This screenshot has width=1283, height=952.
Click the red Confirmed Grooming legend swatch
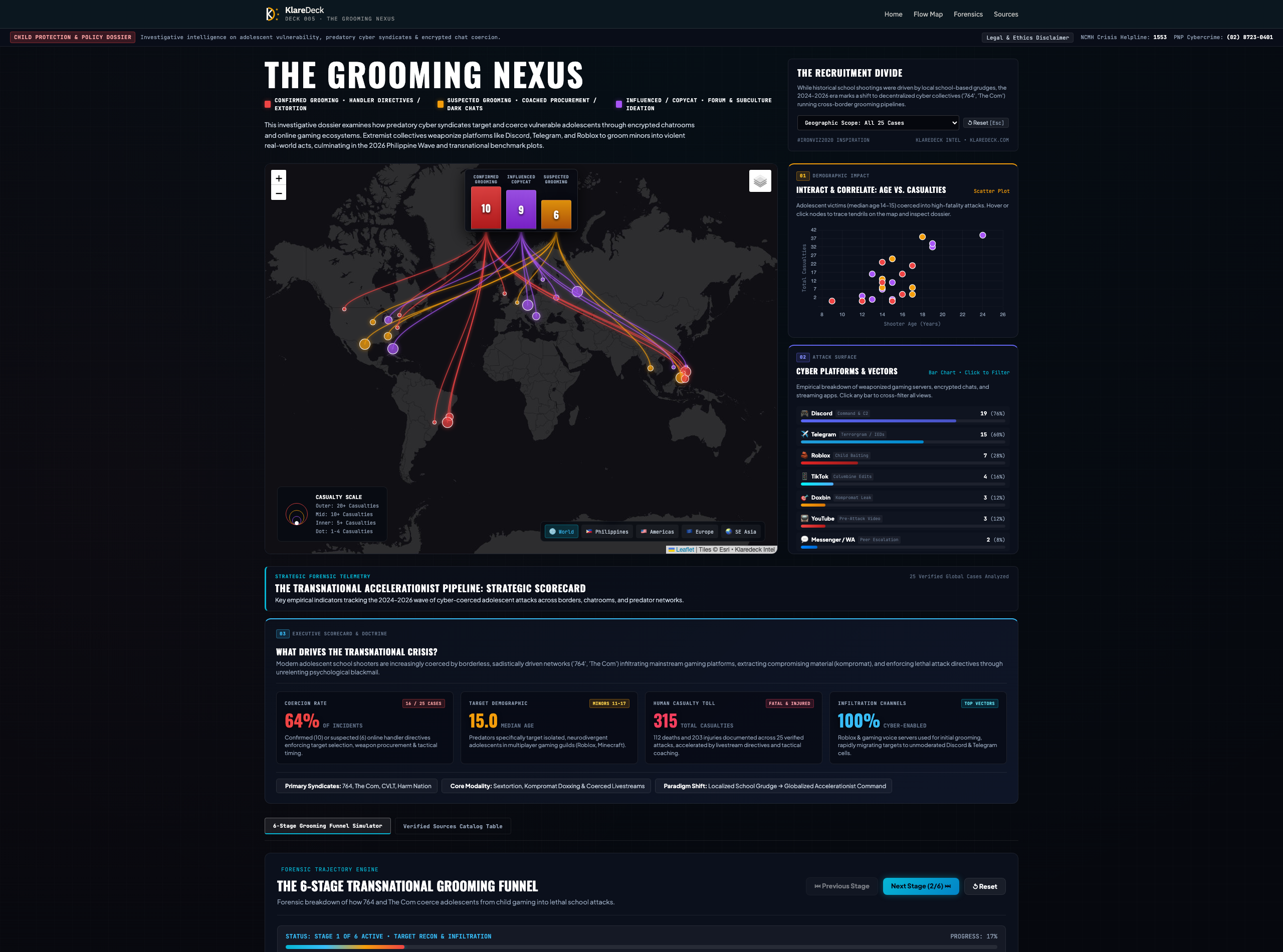click(268, 104)
